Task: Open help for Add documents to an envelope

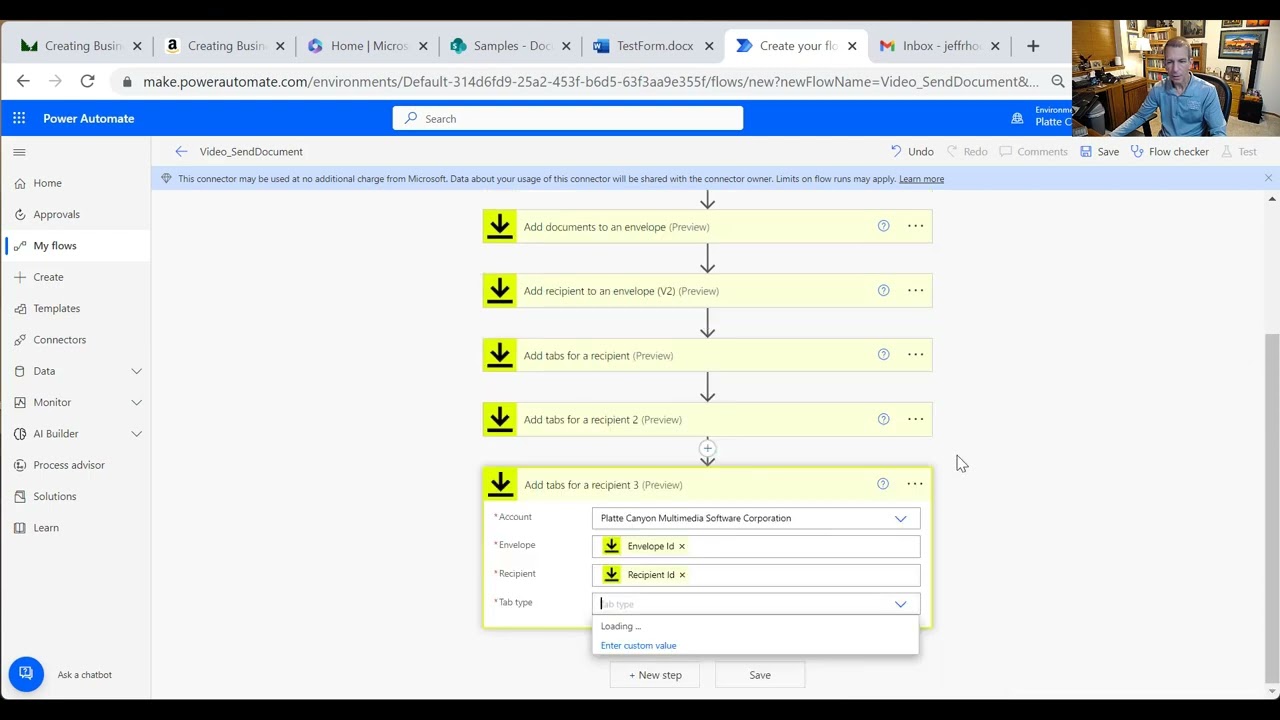Action: coord(883,226)
